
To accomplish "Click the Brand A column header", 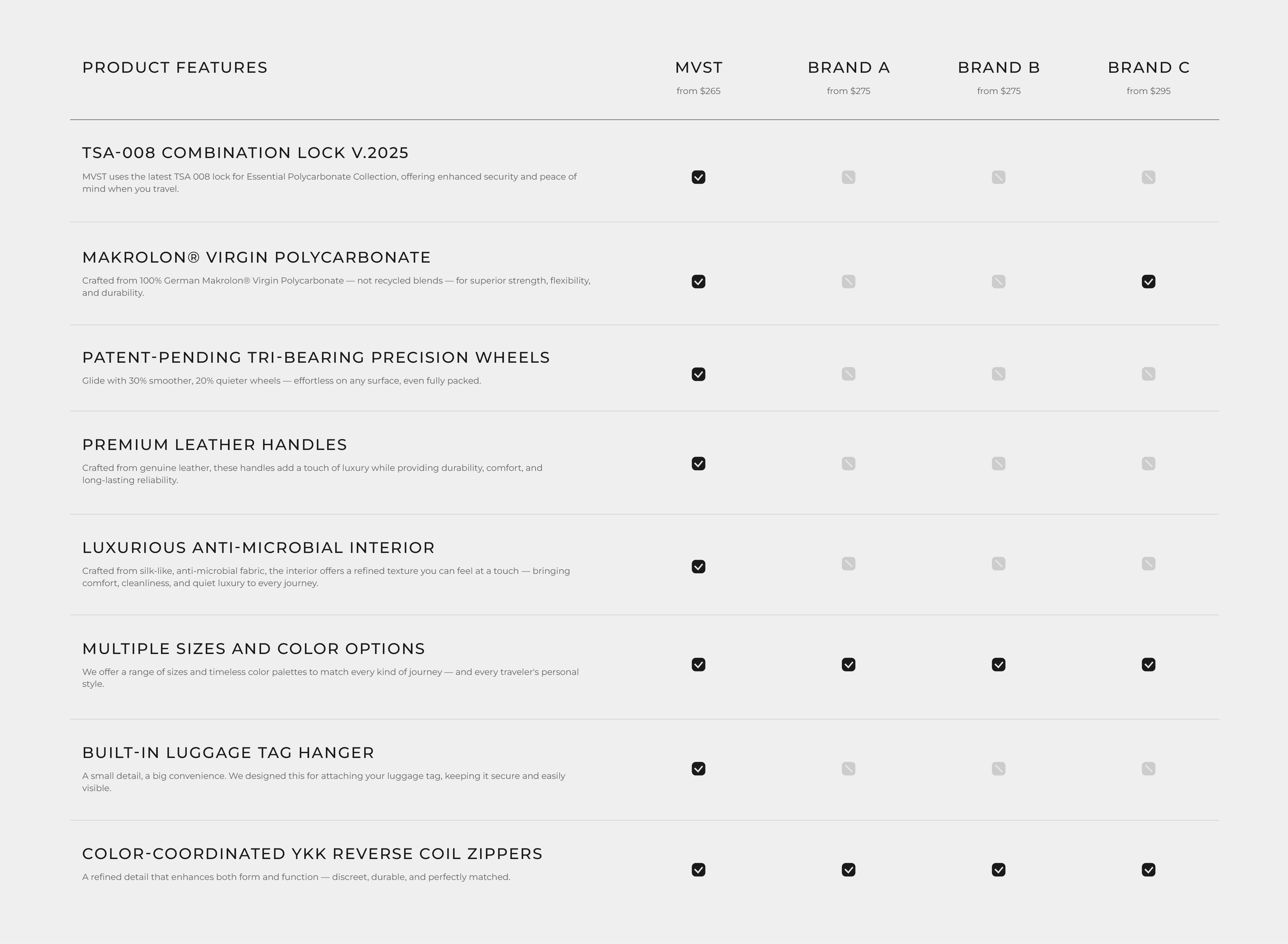I will point(848,68).
